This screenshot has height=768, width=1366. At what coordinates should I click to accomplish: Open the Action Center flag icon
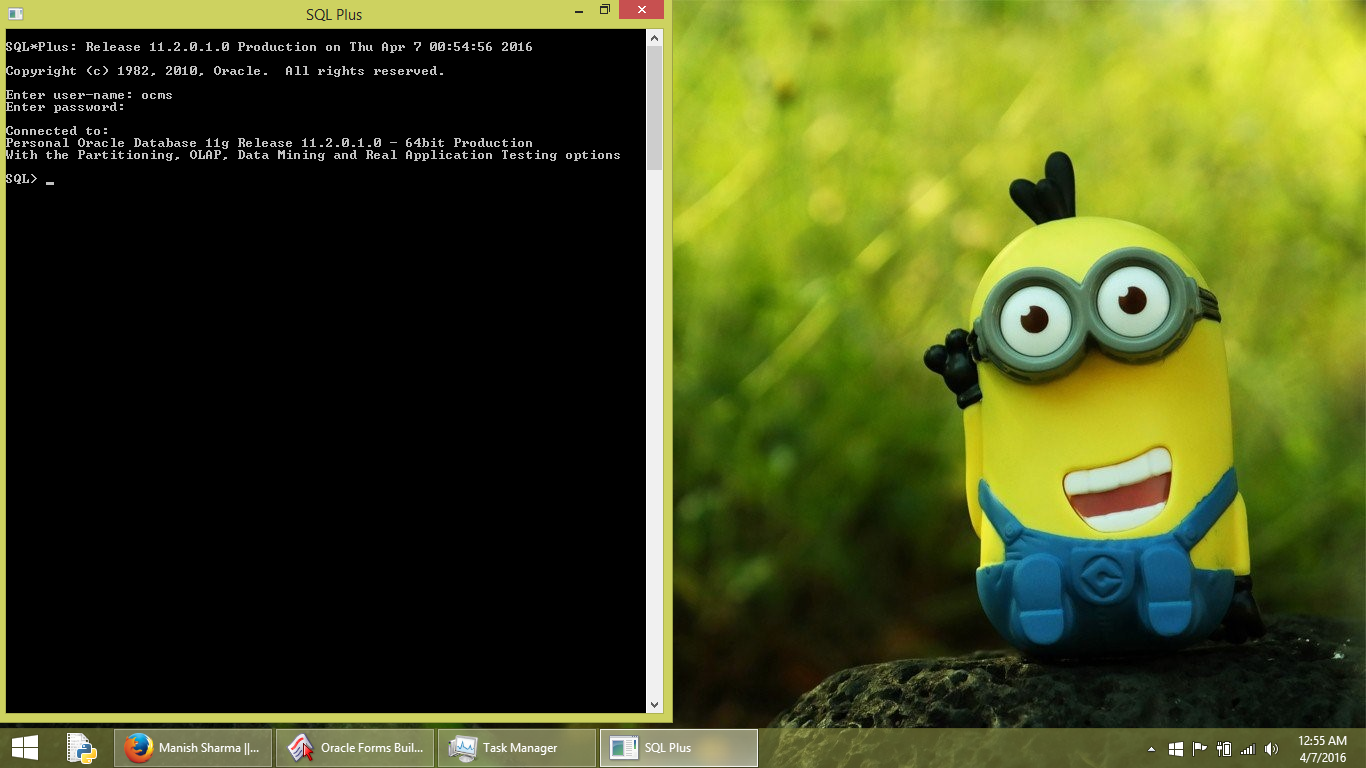click(x=1199, y=748)
